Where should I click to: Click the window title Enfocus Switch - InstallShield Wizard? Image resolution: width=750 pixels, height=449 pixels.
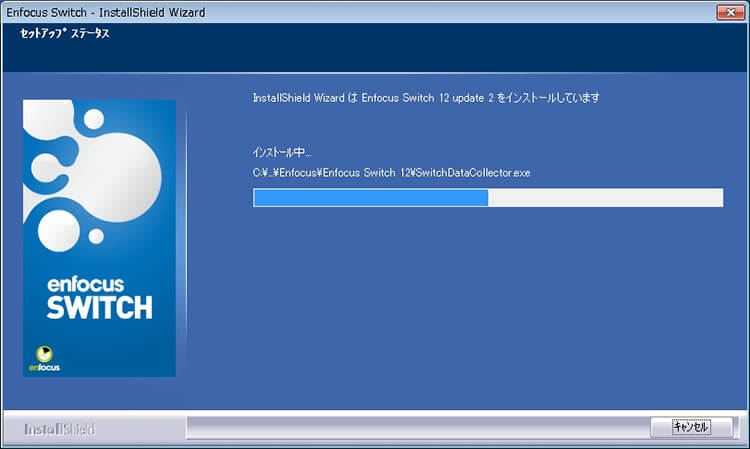pos(106,12)
